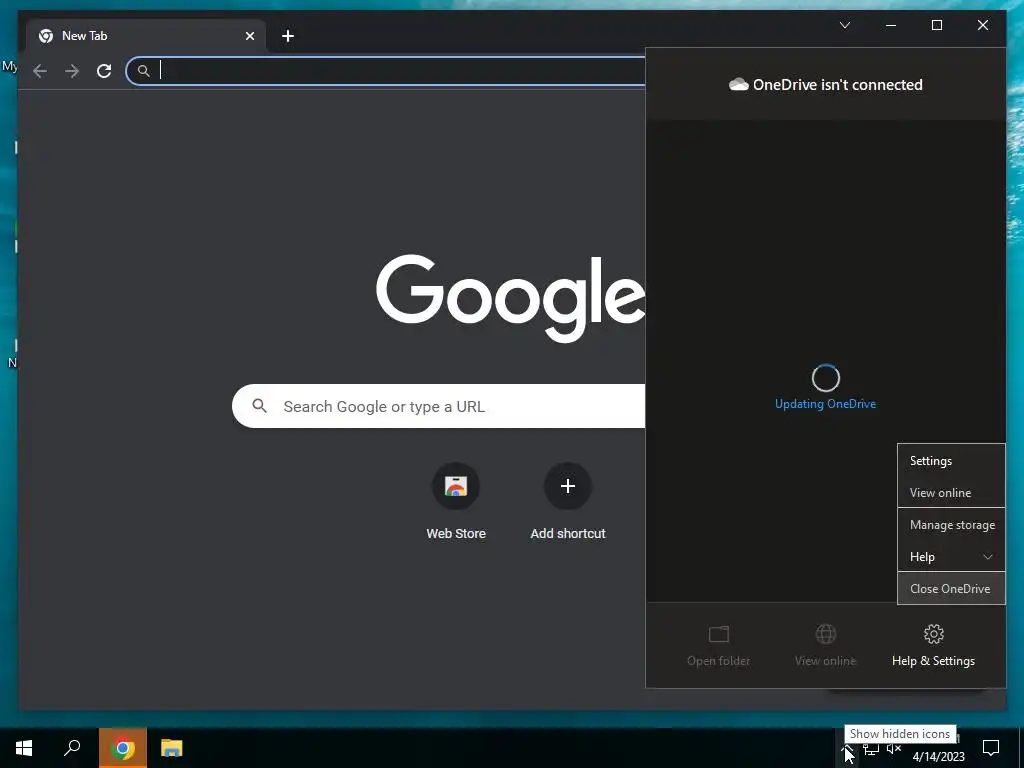This screenshot has height=768, width=1024.
Task: Choose View online in the popup menu
Action: point(951,493)
